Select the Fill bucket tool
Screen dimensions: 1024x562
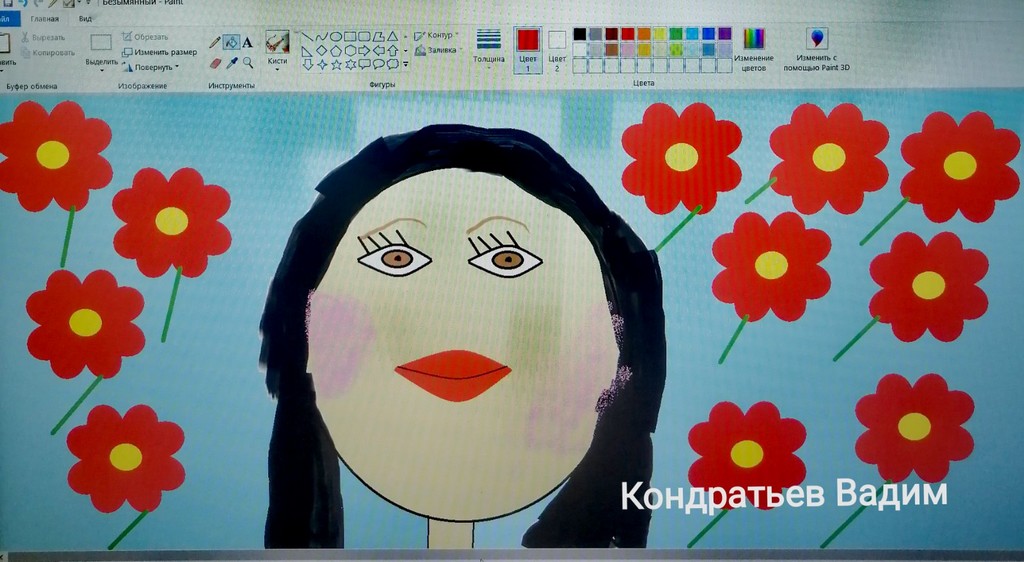pyautogui.click(x=231, y=42)
